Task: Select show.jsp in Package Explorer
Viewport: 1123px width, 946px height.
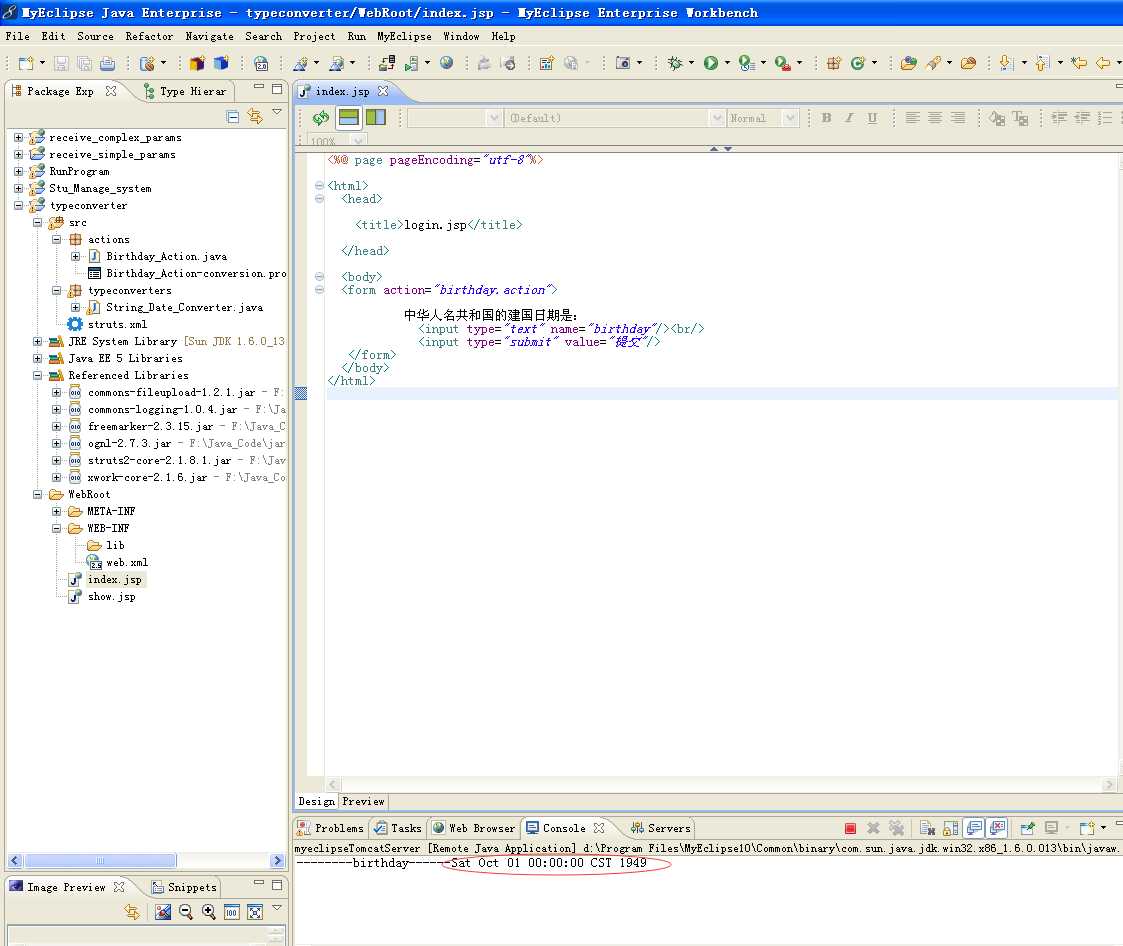Action: pyautogui.click(x=111, y=597)
